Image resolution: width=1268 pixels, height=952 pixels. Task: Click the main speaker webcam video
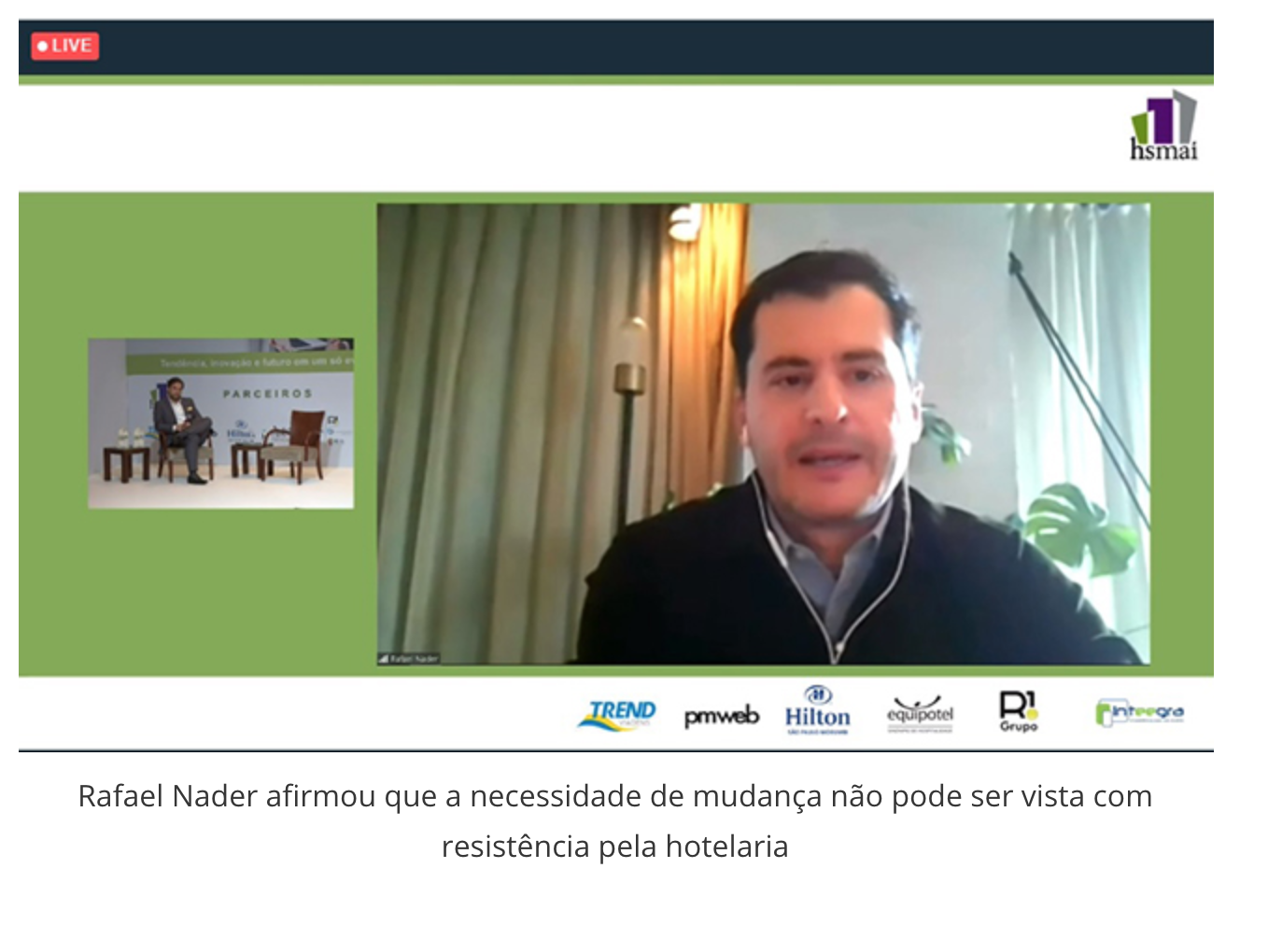[x=763, y=434]
